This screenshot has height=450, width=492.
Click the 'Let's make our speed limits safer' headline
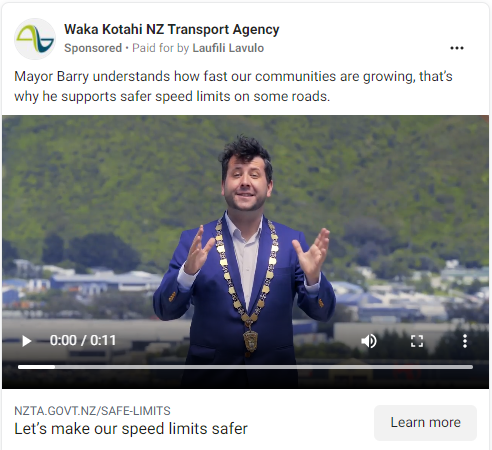(x=131, y=429)
